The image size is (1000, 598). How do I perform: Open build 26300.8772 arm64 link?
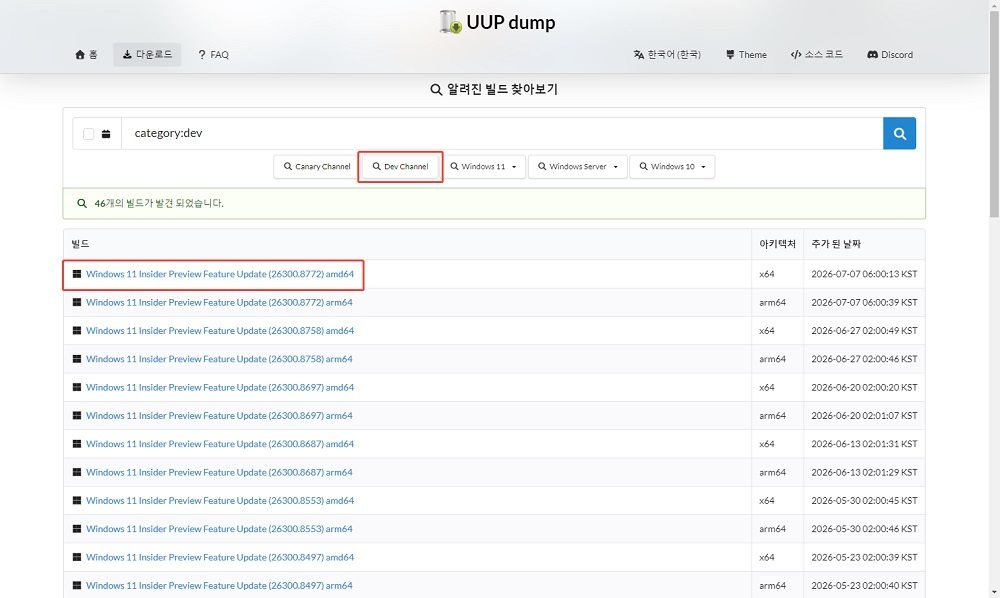219,302
